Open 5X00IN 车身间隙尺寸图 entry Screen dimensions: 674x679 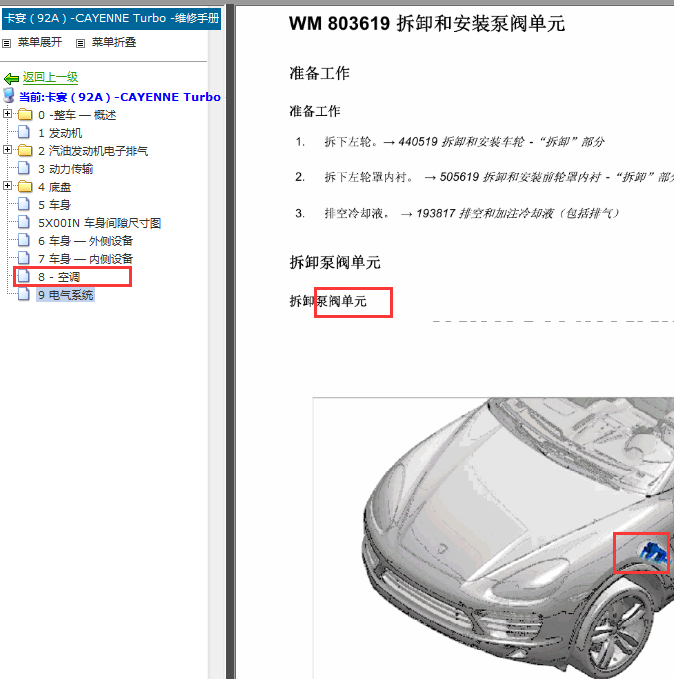pyautogui.click(x=100, y=223)
